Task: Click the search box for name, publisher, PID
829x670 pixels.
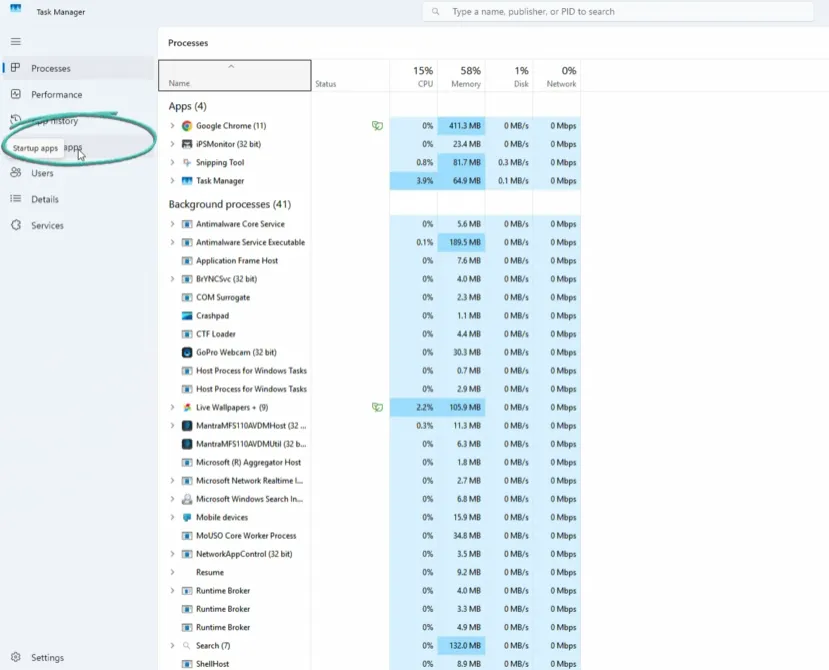Action: pos(618,12)
